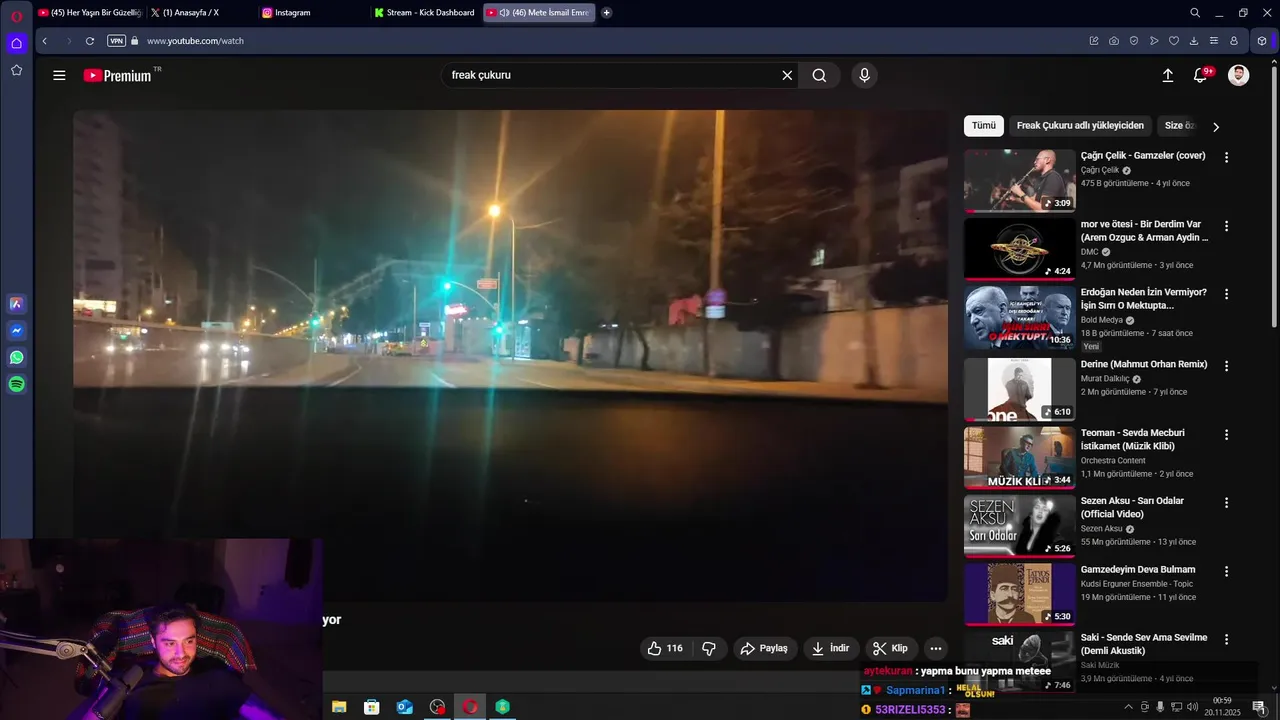Run search with the magnifier button
This screenshot has width=1280, height=720.
pyautogui.click(x=819, y=75)
